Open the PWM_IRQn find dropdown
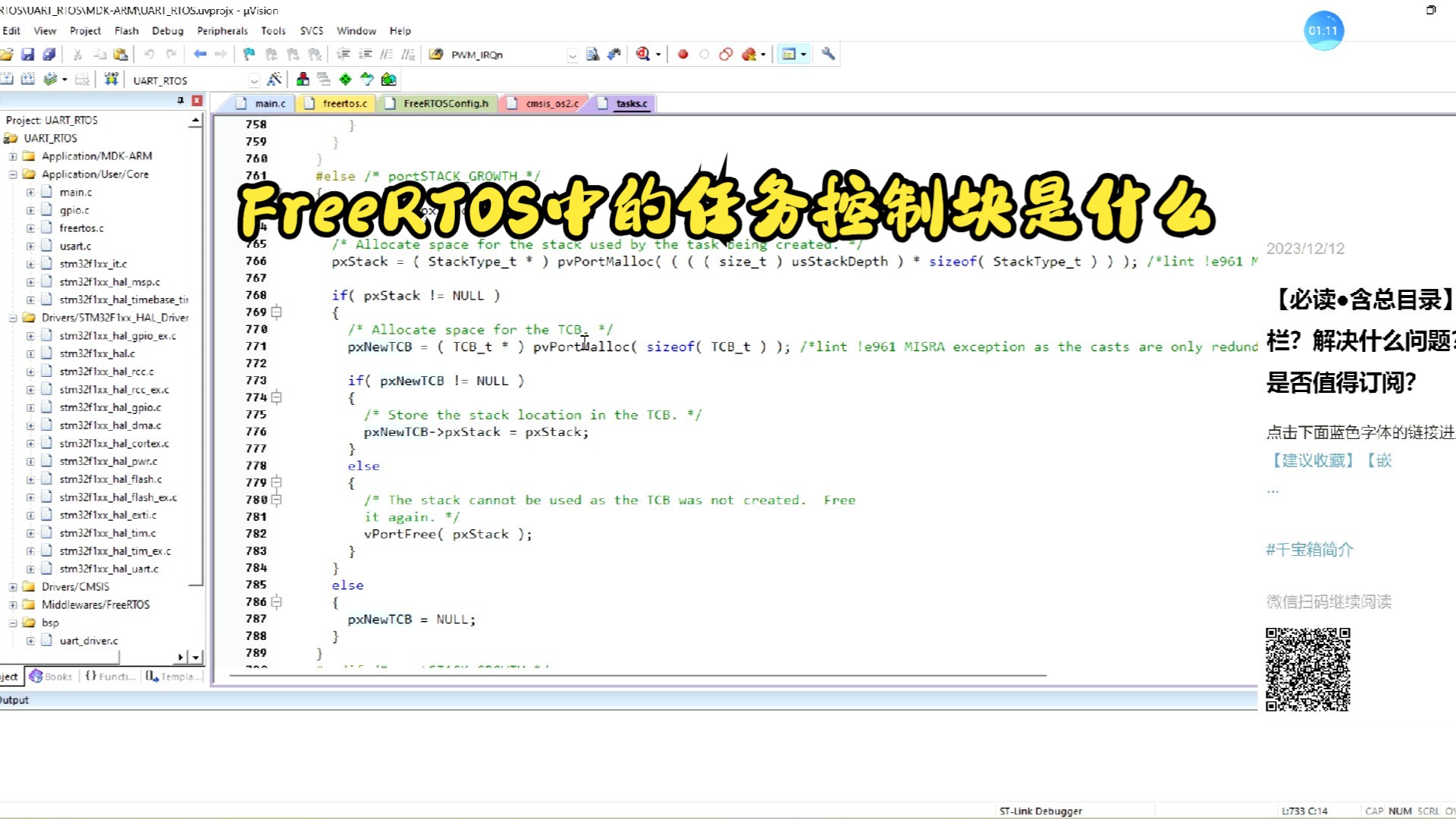 point(573,55)
